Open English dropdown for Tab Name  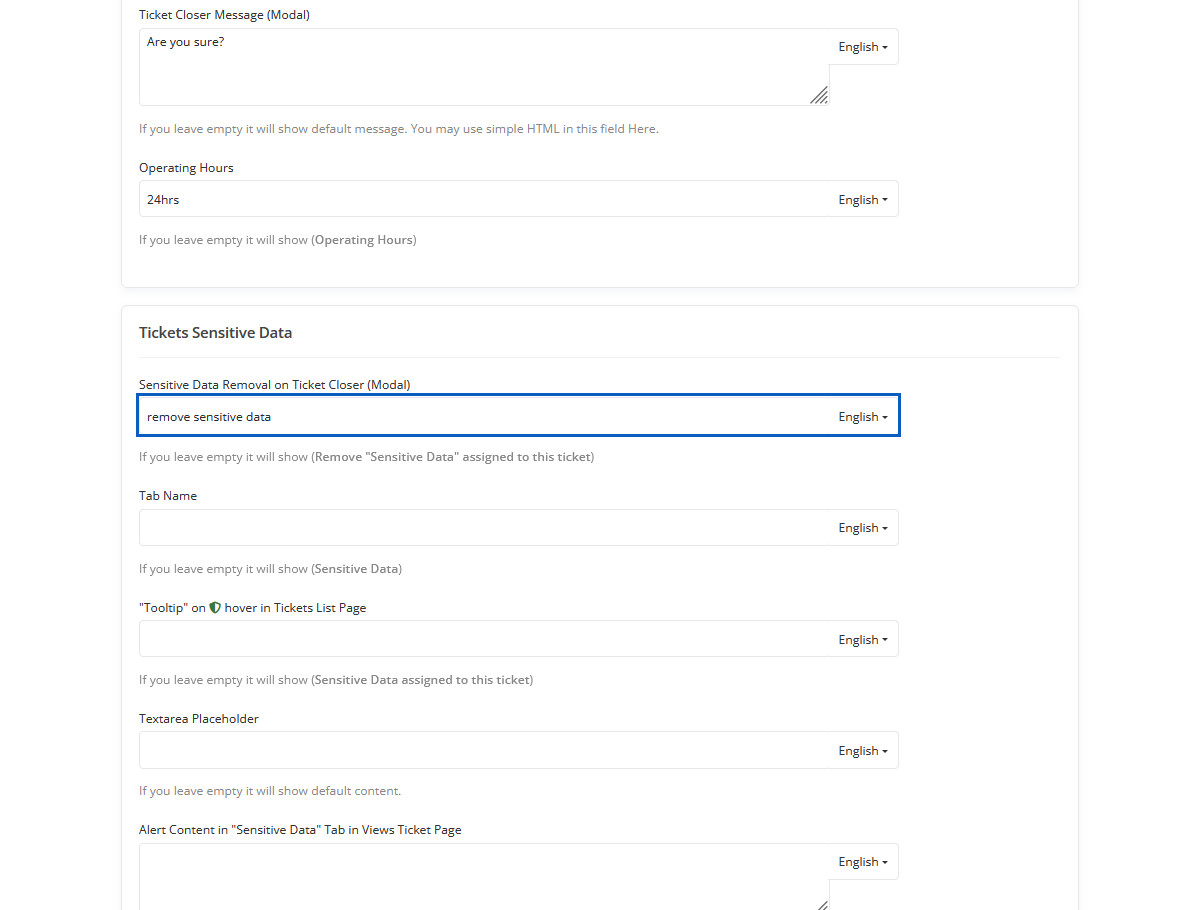pos(863,528)
